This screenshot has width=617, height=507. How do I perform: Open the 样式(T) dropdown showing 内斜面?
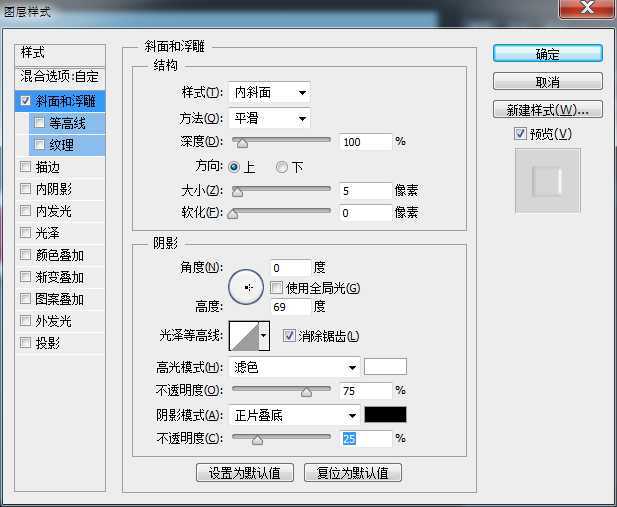coord(270,93)
